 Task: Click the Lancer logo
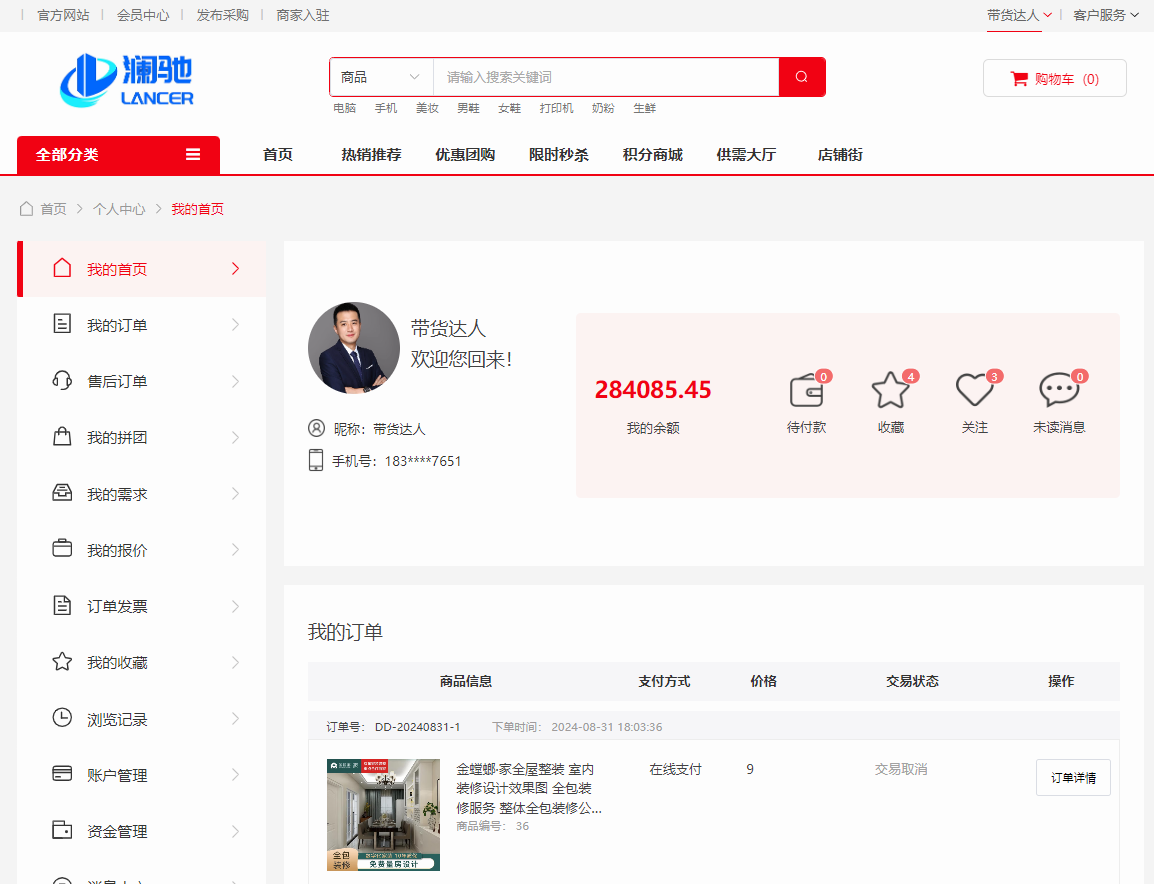click(127, 80)
